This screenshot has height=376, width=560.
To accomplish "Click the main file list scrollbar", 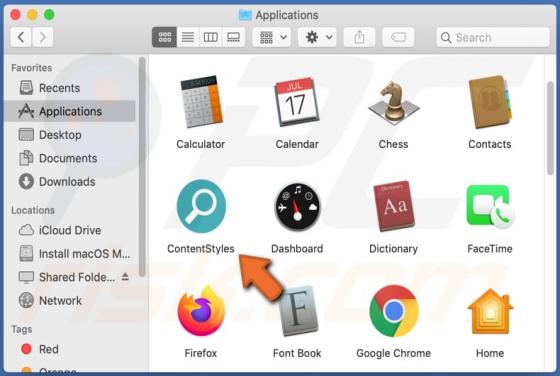I will (x=550, y=128).
